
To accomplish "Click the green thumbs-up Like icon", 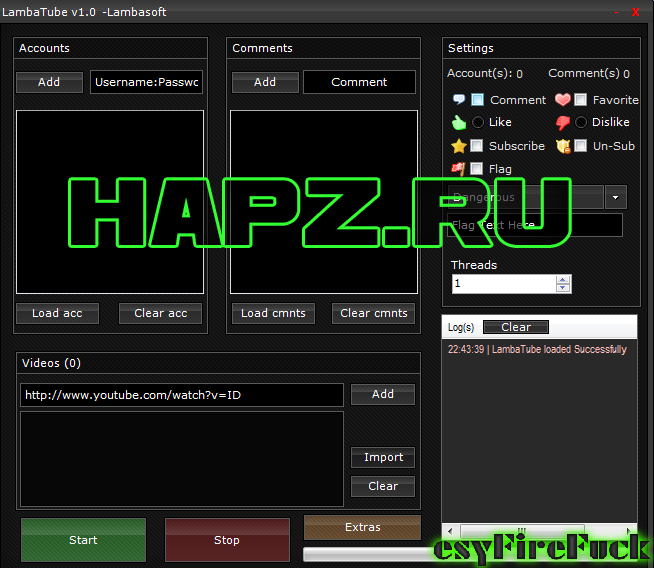I will pos(459,123).
